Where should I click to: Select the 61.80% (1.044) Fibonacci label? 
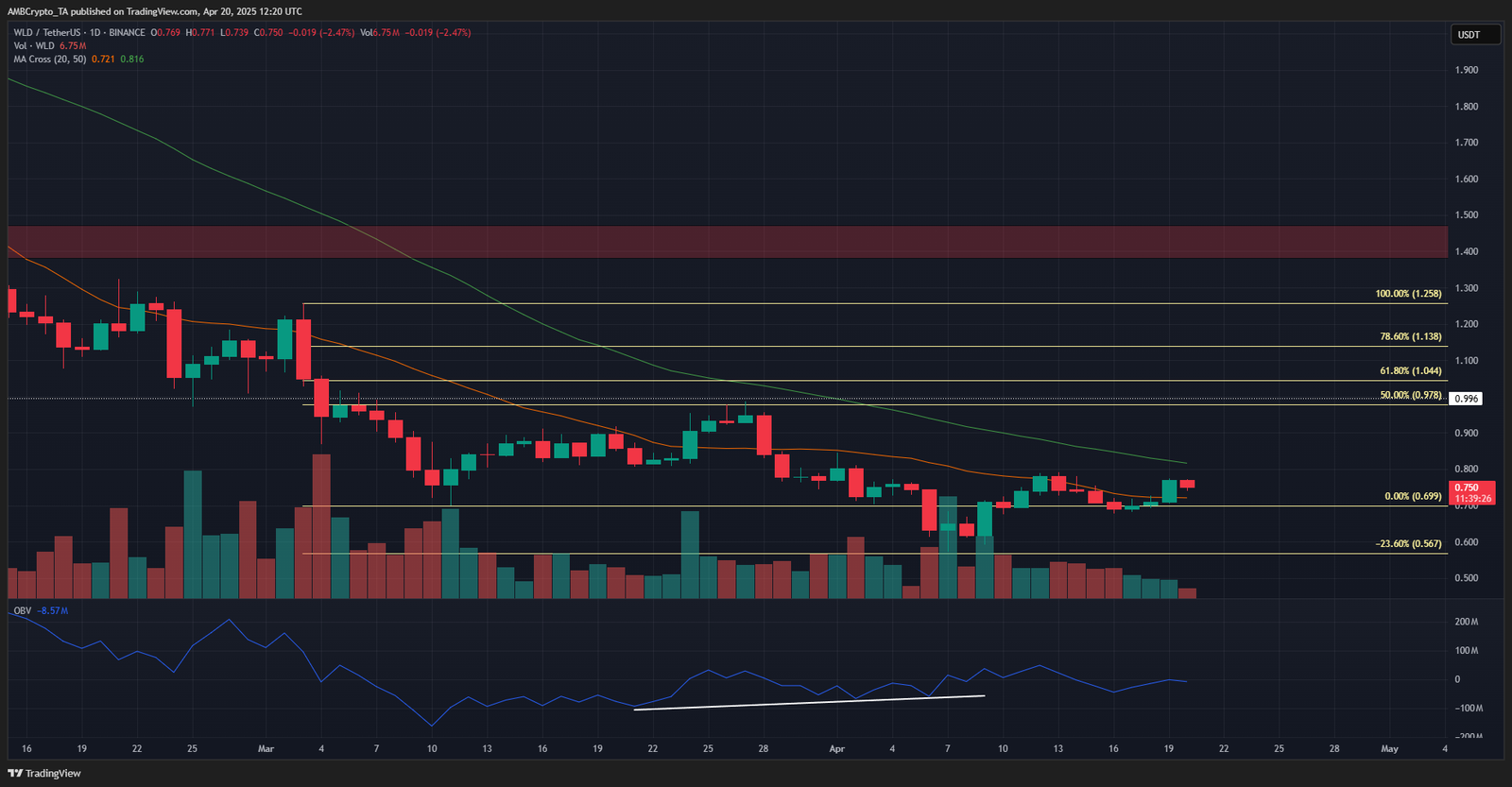[1411, 371]
